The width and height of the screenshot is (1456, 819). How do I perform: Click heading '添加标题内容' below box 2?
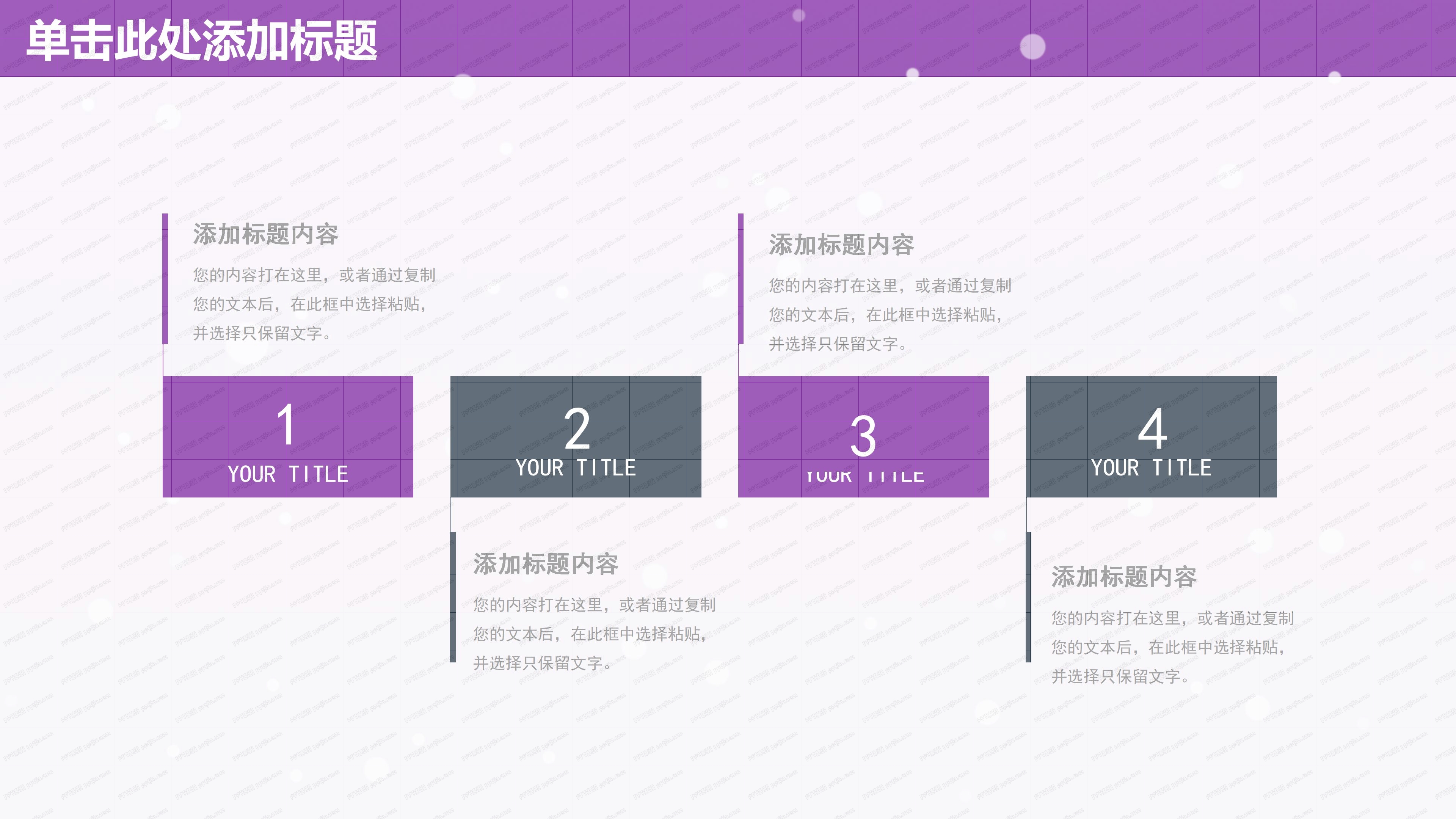coord(546,564)
